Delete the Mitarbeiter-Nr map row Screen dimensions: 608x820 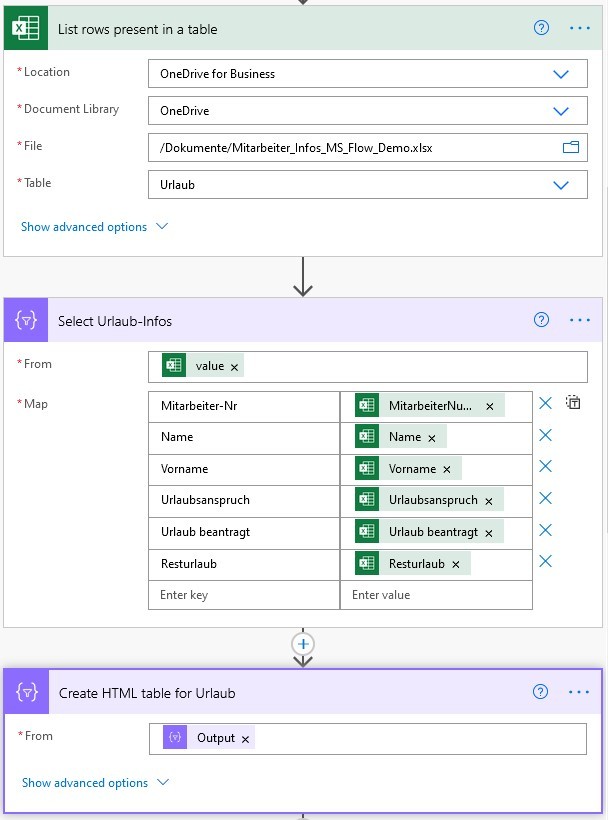[545, 403]
